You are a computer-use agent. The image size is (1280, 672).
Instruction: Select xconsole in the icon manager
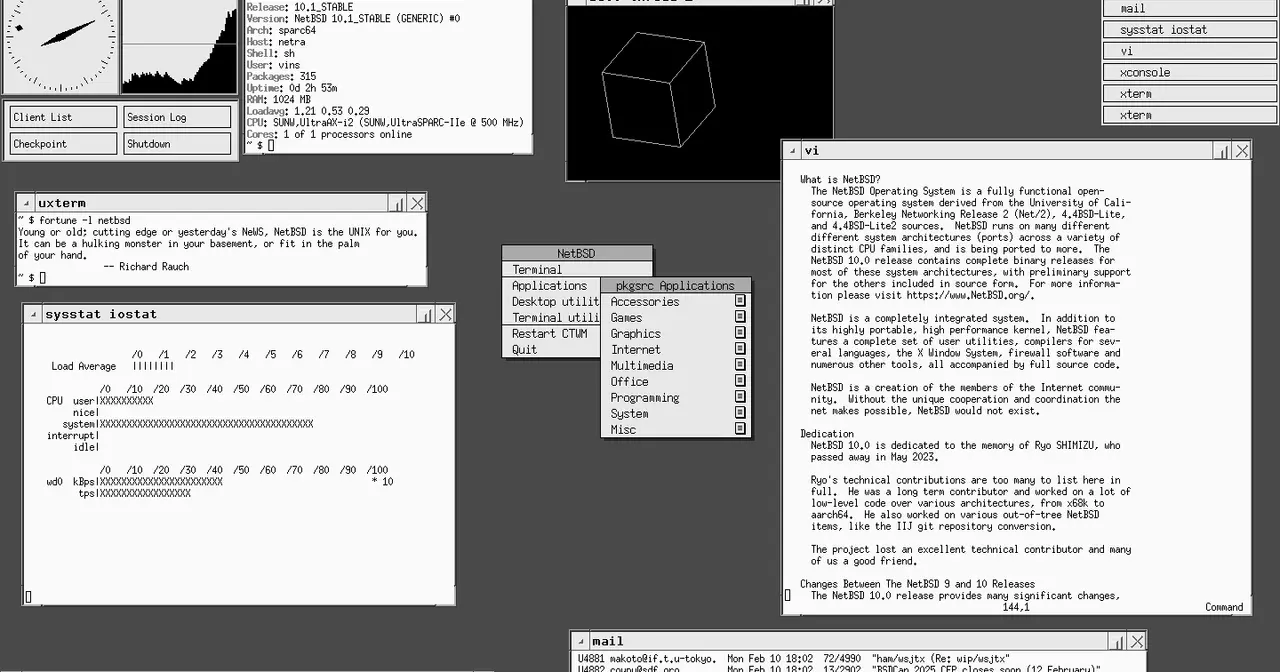(x=1190, y=72)
